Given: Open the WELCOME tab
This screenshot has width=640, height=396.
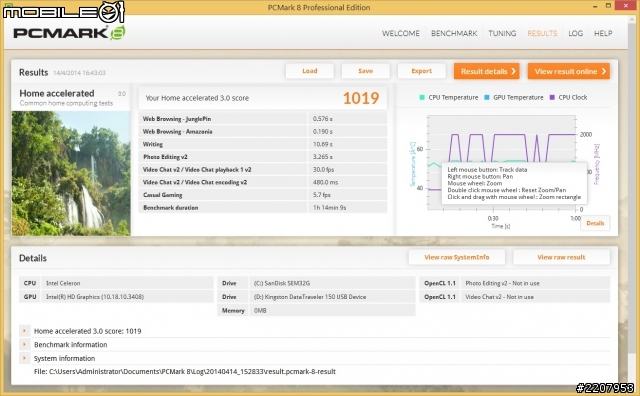Looking at the screenshot, I should (x=400, y=33).
